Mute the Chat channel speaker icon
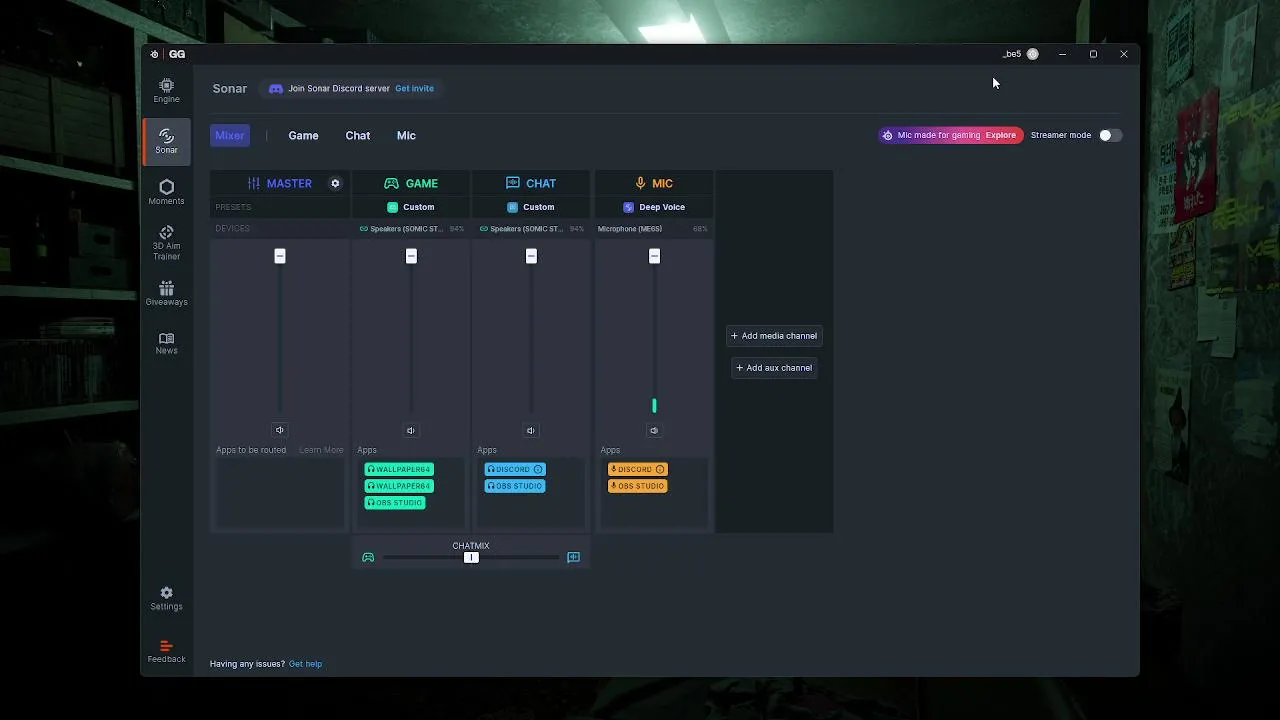 pos(531,430)
